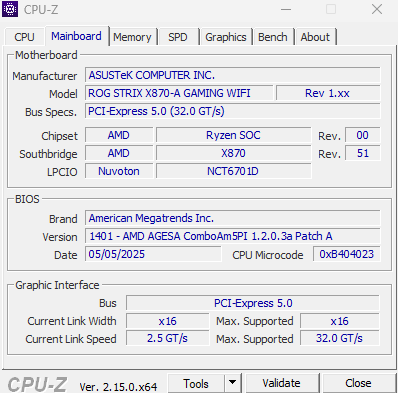Click the LPCIO NCT6701D field
398x393 pixels.
[x=233, y=171]
